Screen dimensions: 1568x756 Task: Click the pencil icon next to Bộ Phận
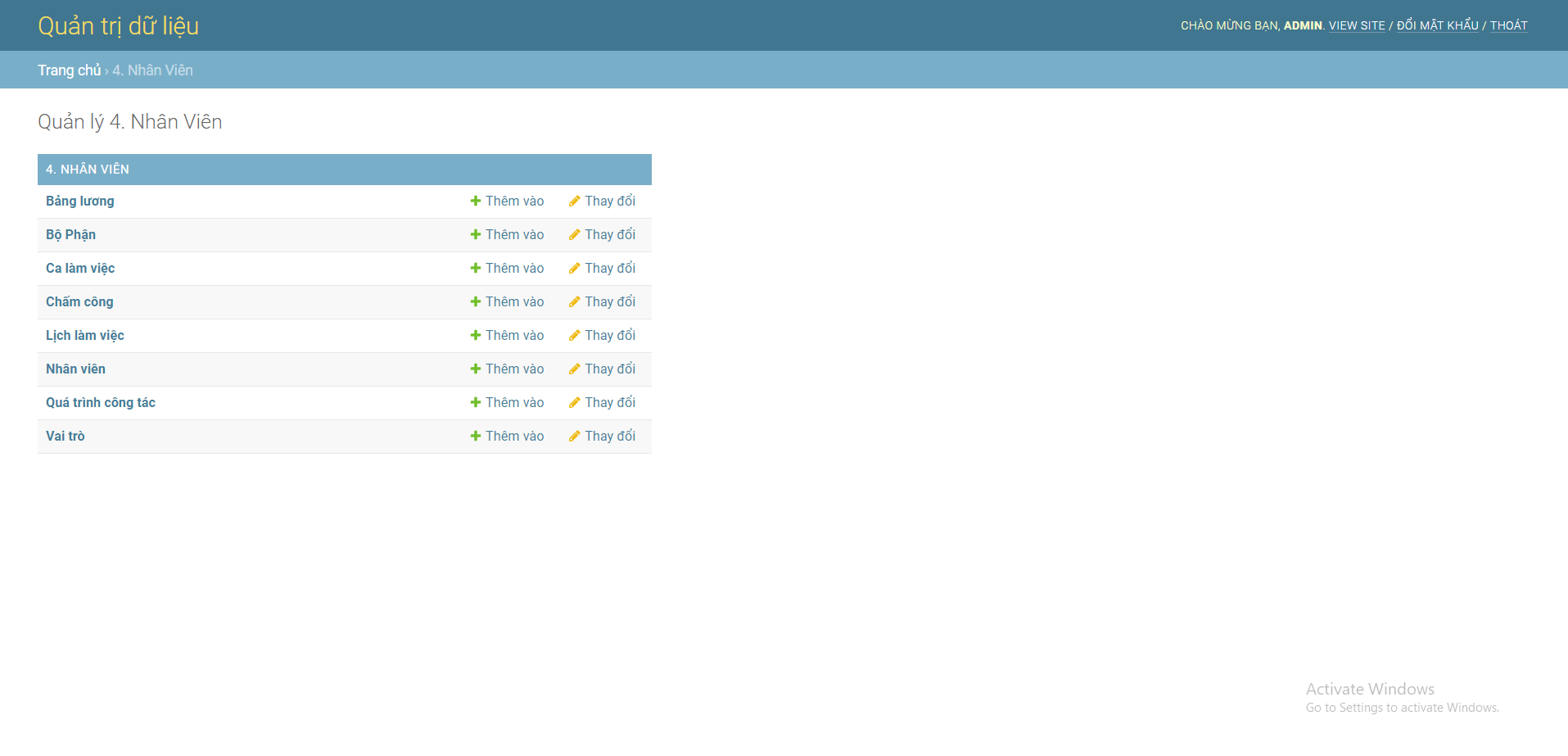point(573,234)
